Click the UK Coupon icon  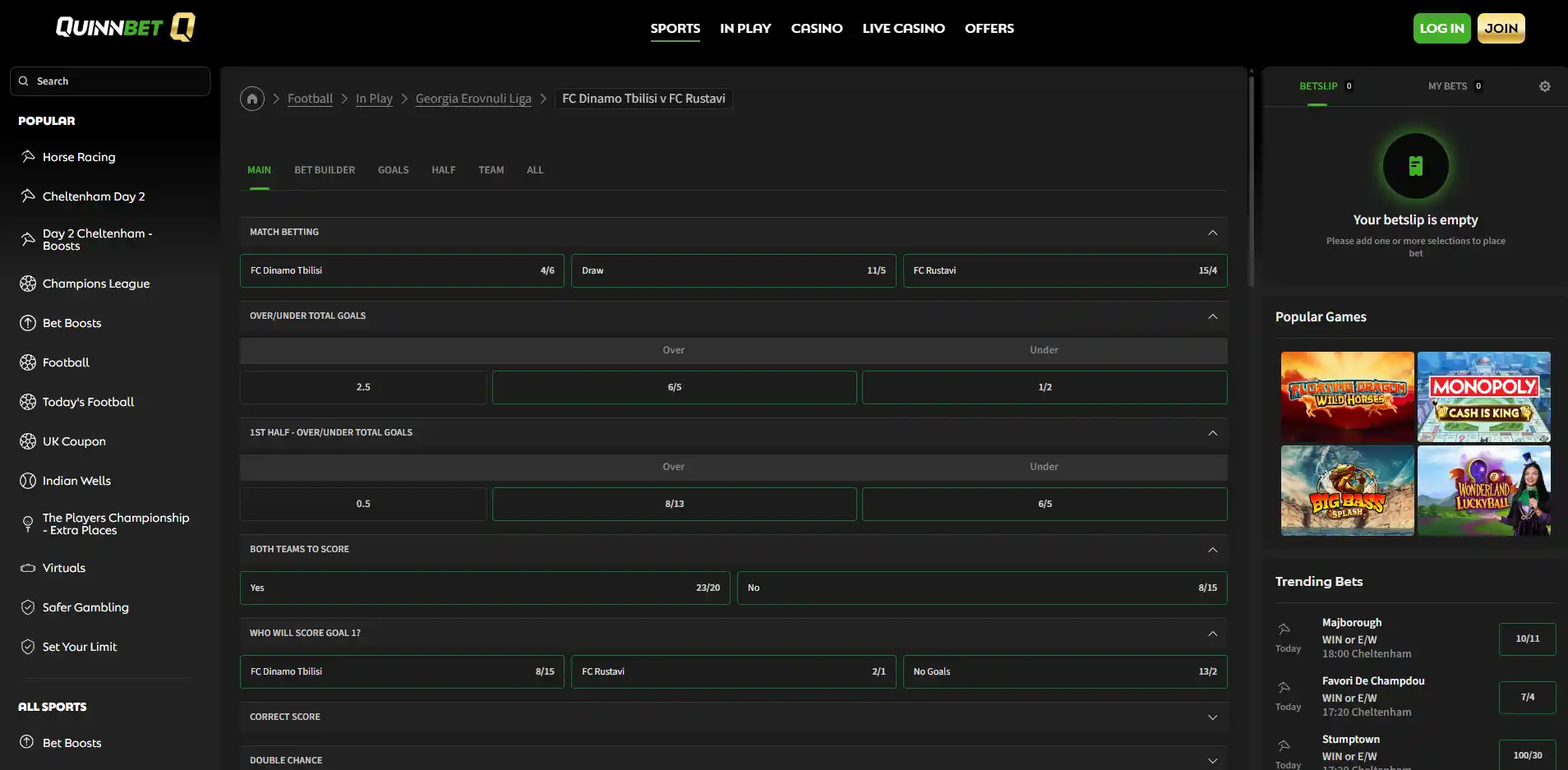(28, 441)
